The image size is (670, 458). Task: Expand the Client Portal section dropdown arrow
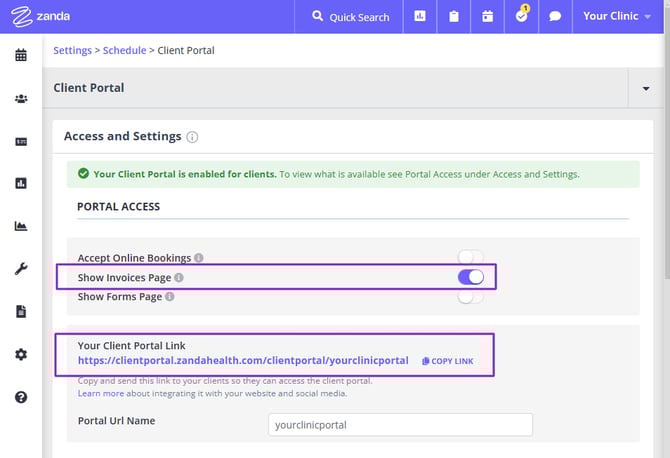[646, 88]
